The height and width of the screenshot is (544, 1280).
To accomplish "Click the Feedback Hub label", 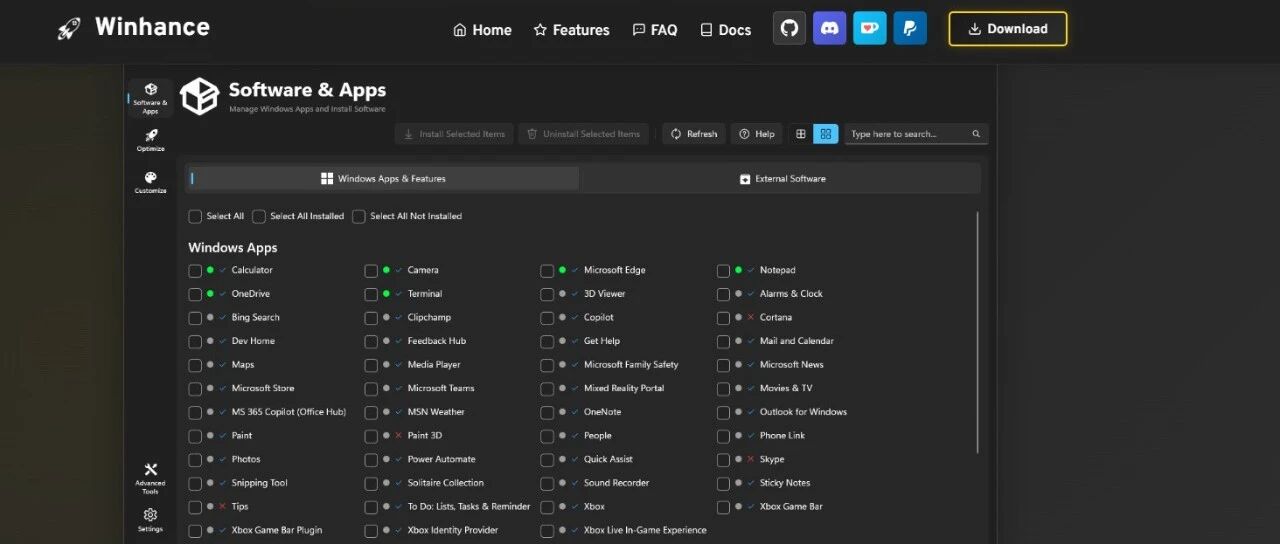I will 437,341.
